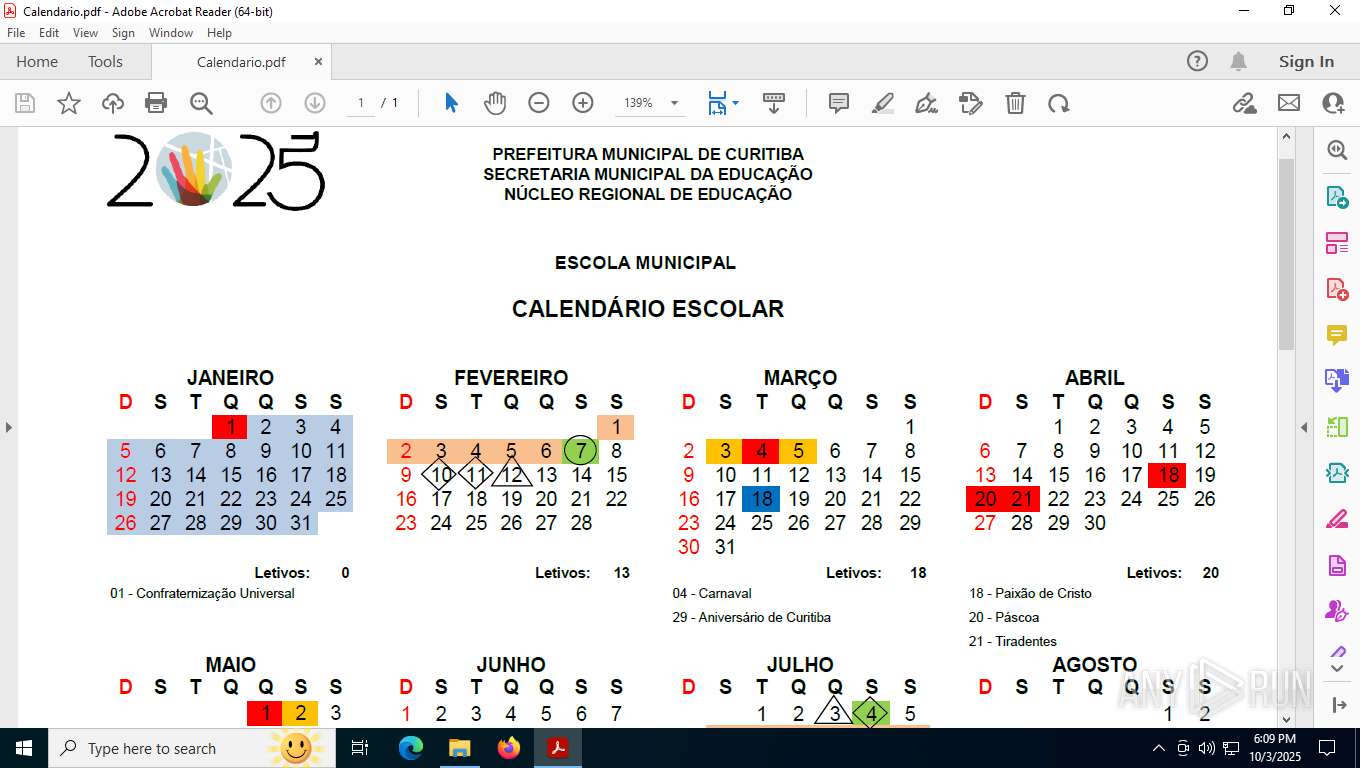
Task: Open Comment tool in sidebar
Action: coord(1337,334)
